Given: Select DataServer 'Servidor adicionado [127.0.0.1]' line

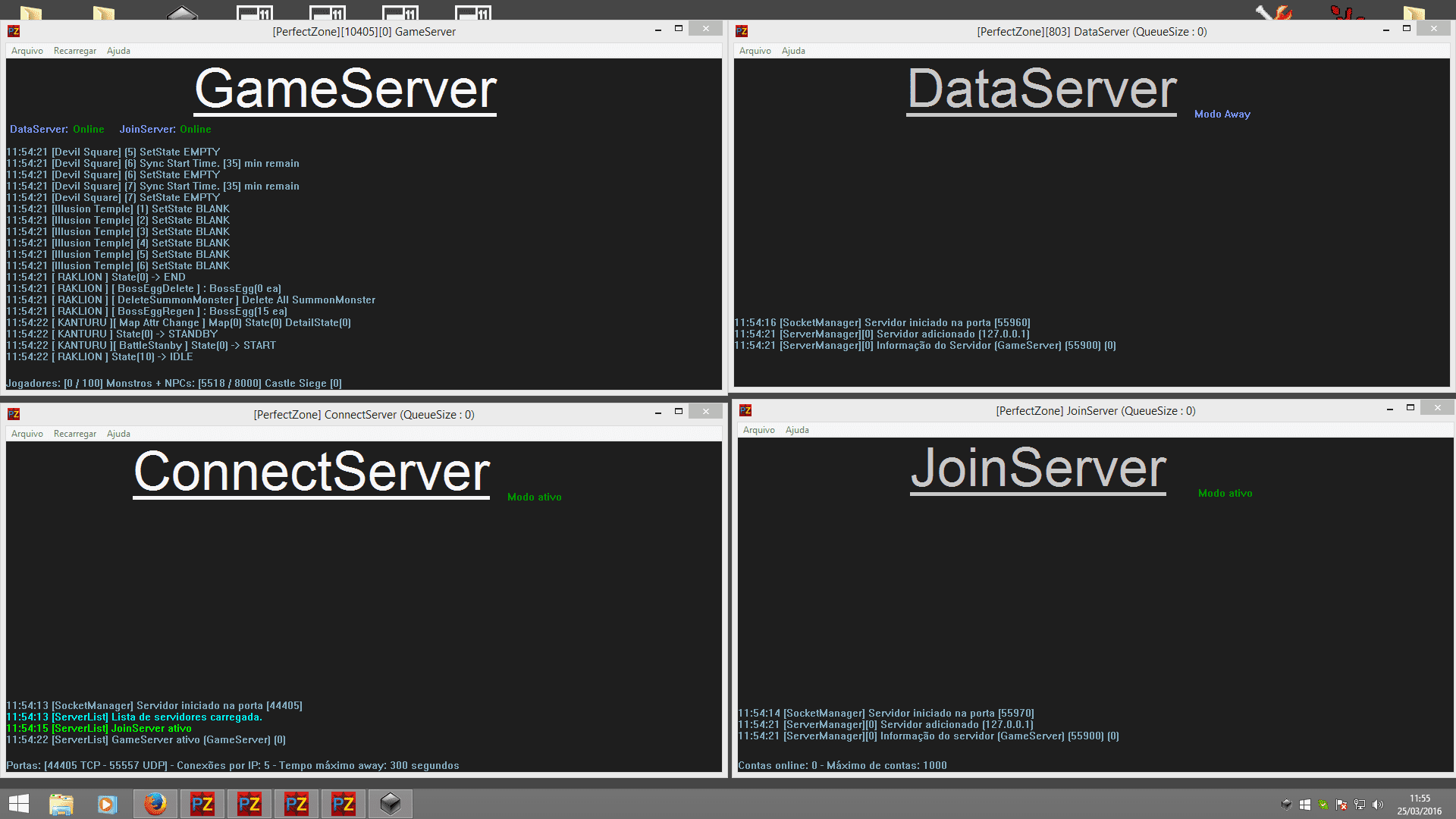Looking at the screenshot, I should click(882, 334).
